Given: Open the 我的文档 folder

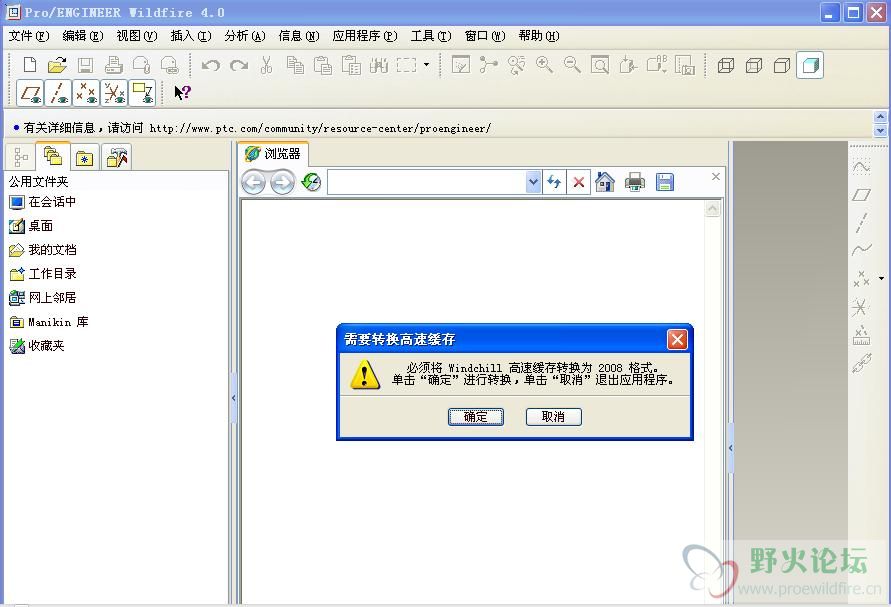Looking at the screenshot, I should (x=43, y=250).
